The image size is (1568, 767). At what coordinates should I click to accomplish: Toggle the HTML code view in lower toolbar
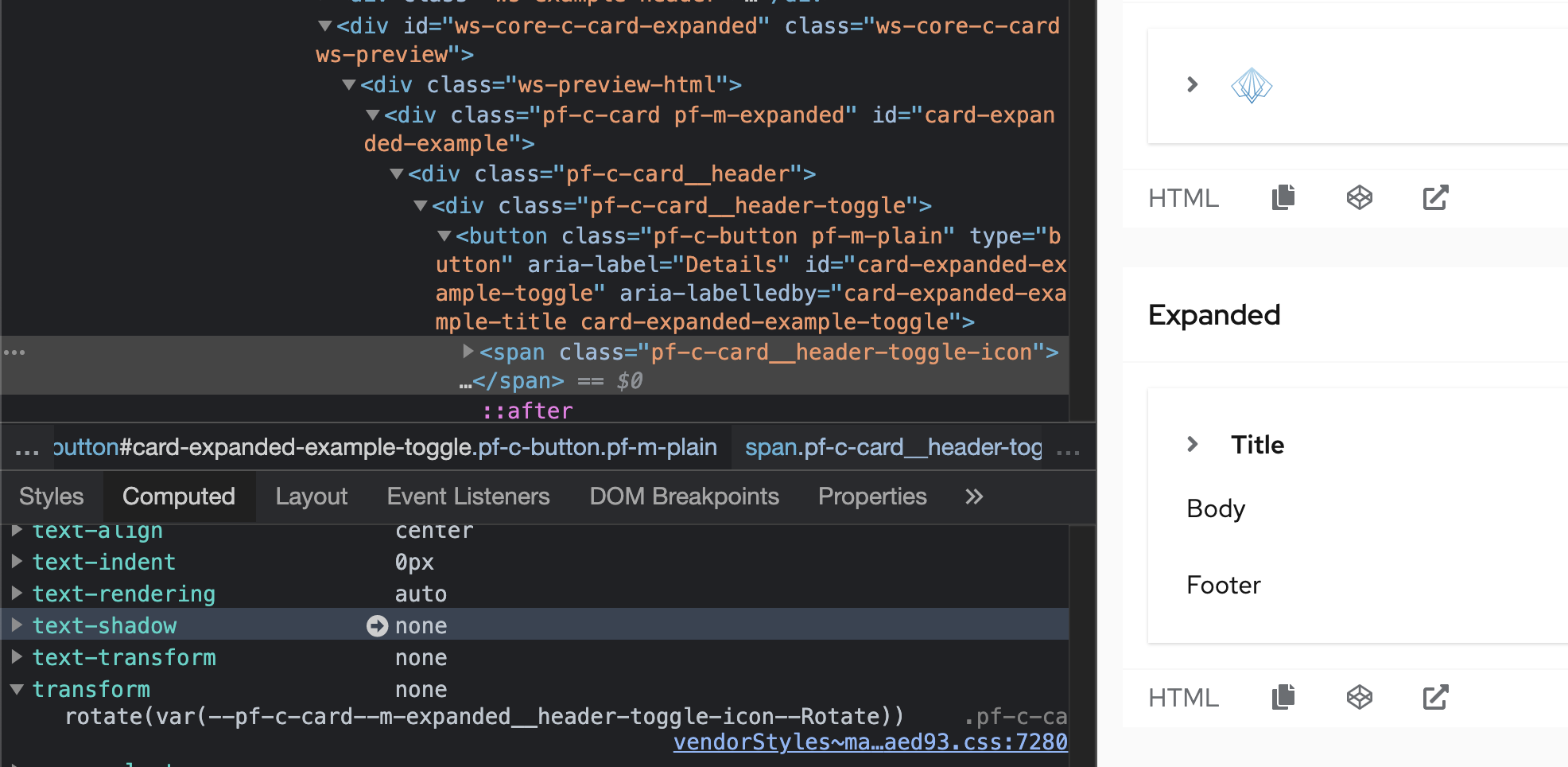coord(1183,698)
